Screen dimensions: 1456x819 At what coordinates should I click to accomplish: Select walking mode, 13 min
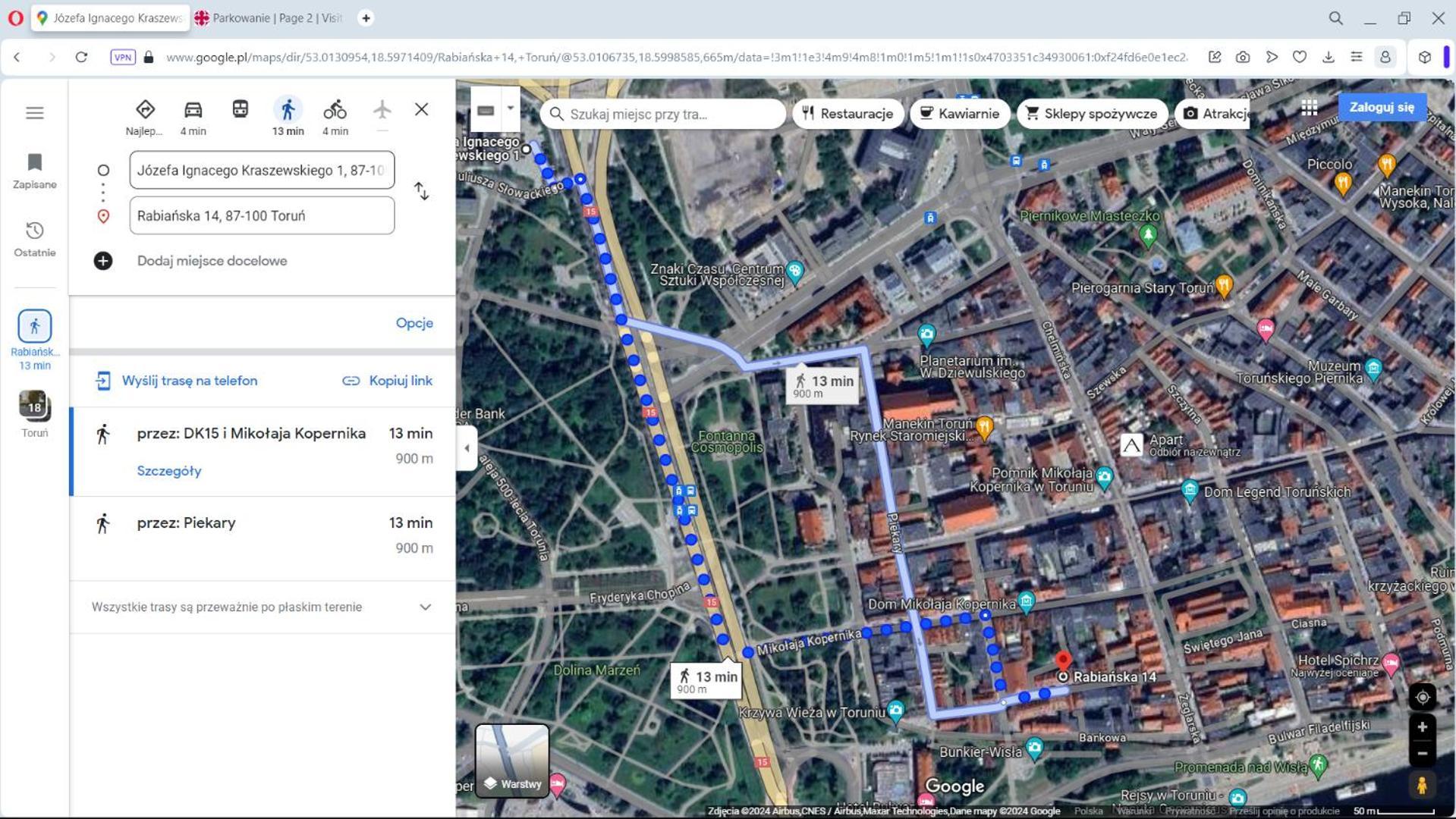288,117
